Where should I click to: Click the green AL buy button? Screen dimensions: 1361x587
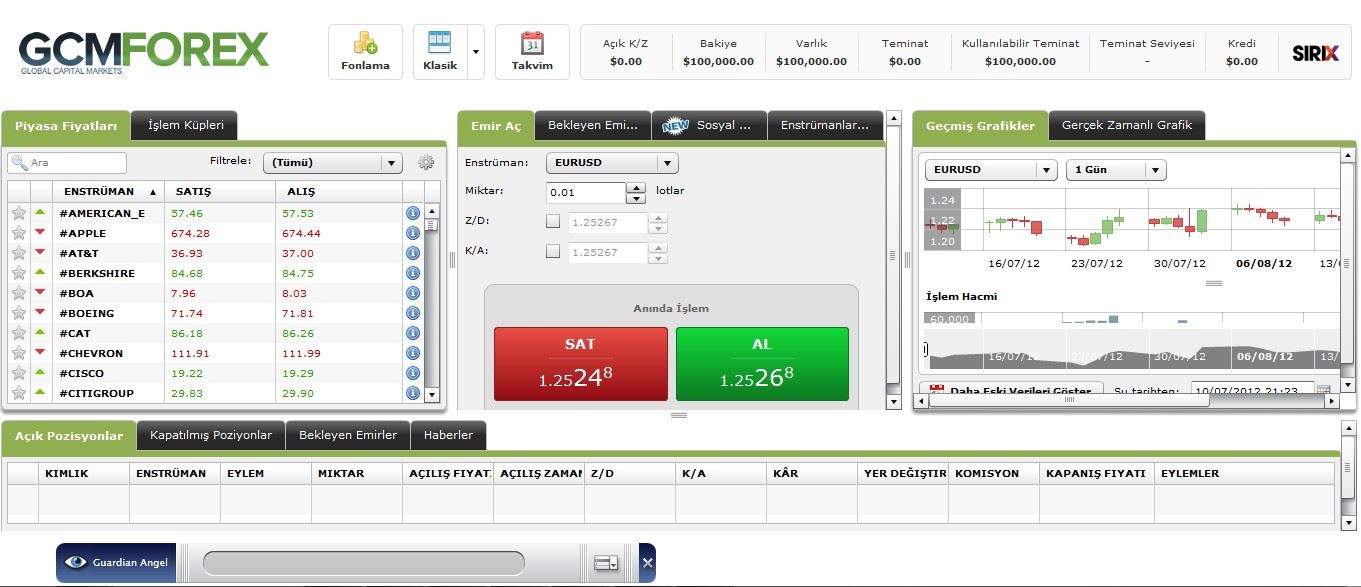(762, 363)
